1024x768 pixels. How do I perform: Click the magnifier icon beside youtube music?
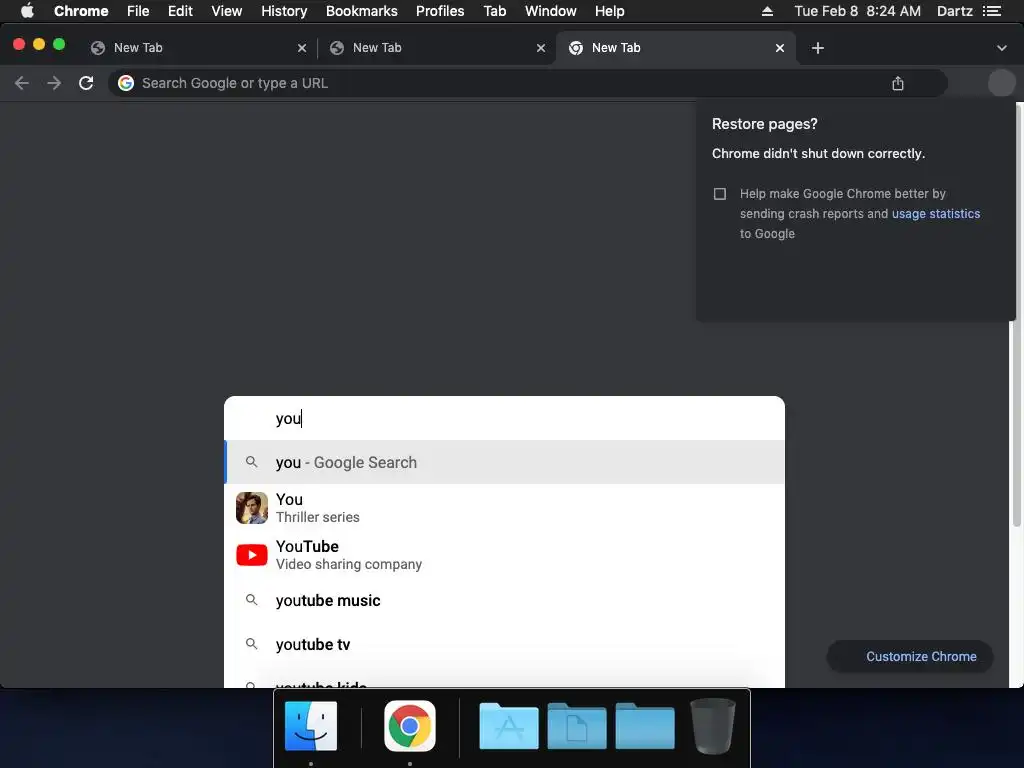(x=251, y=600)
